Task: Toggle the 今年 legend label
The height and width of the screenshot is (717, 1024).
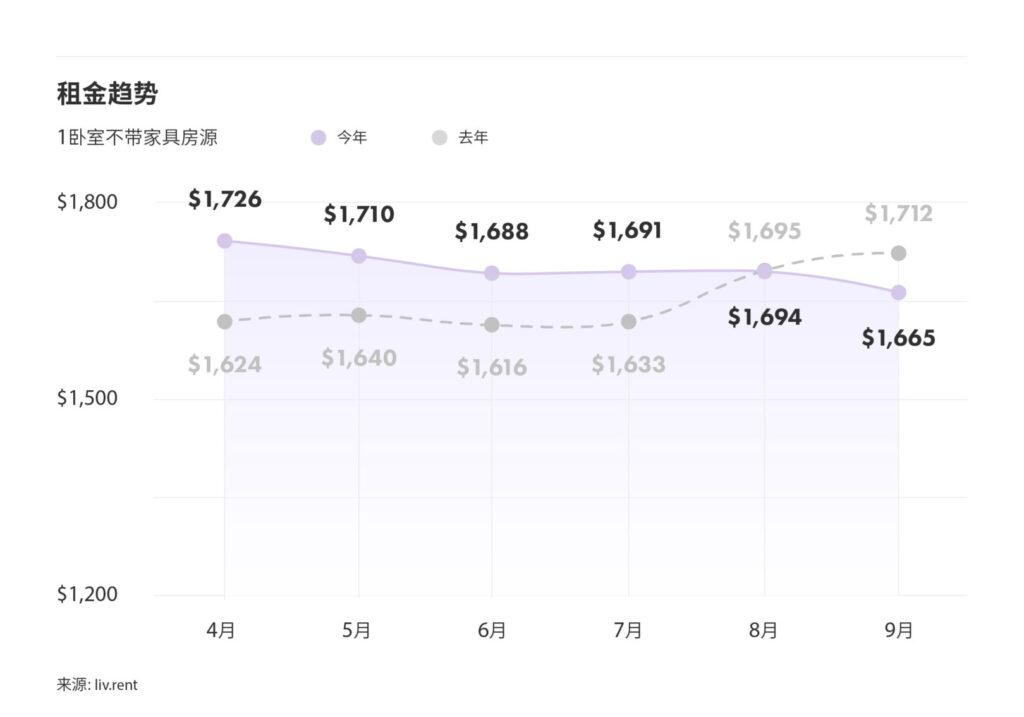Action: [352, 138]
